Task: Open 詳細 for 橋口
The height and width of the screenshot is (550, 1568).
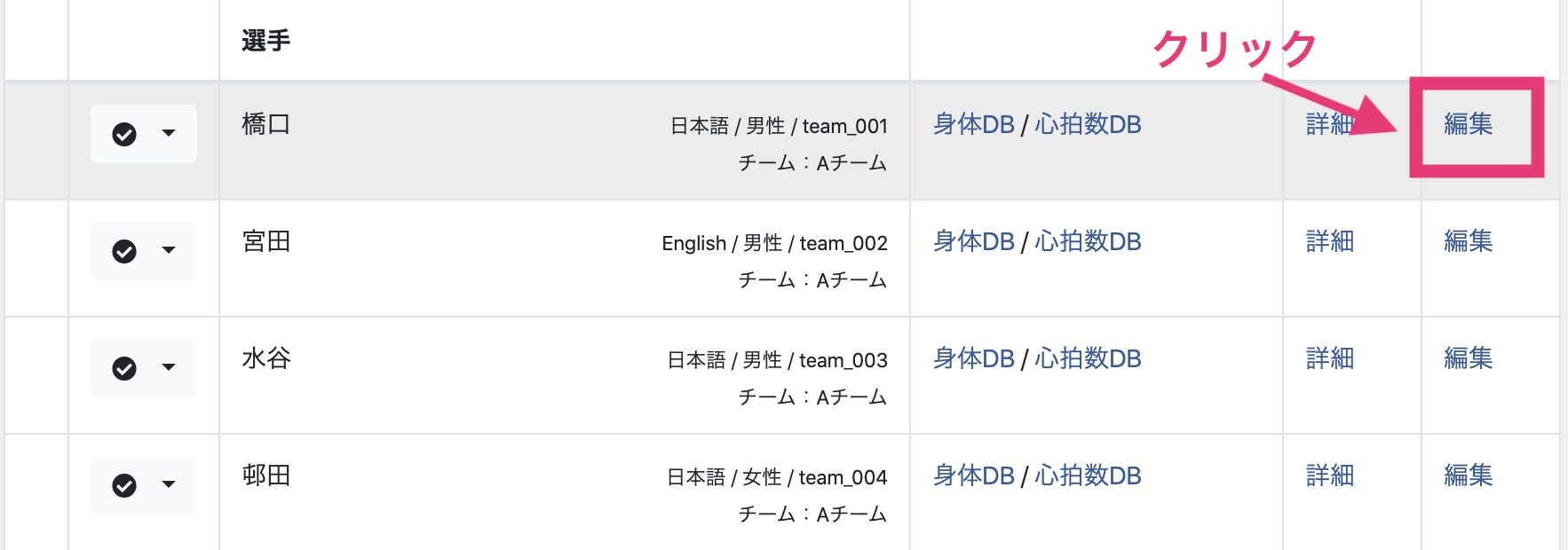Action: 1329,124
